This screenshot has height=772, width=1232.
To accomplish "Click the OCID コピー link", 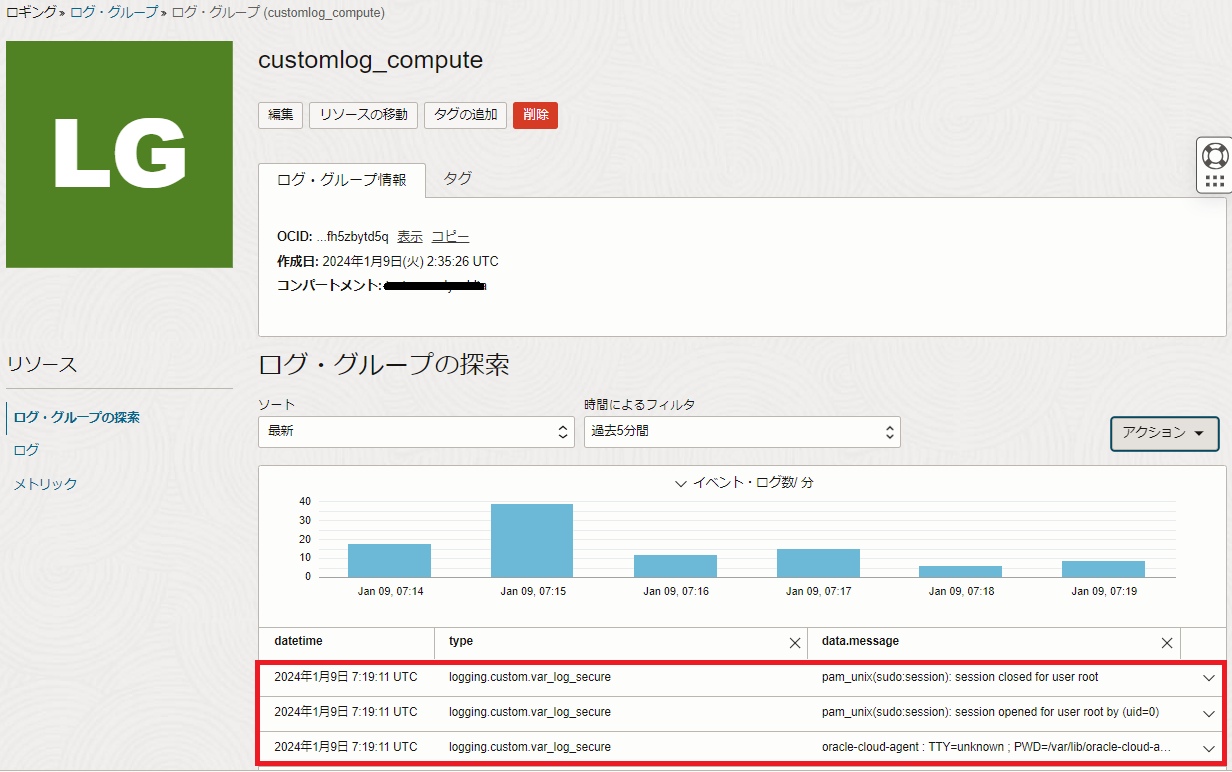I will [x=450, y=237].
